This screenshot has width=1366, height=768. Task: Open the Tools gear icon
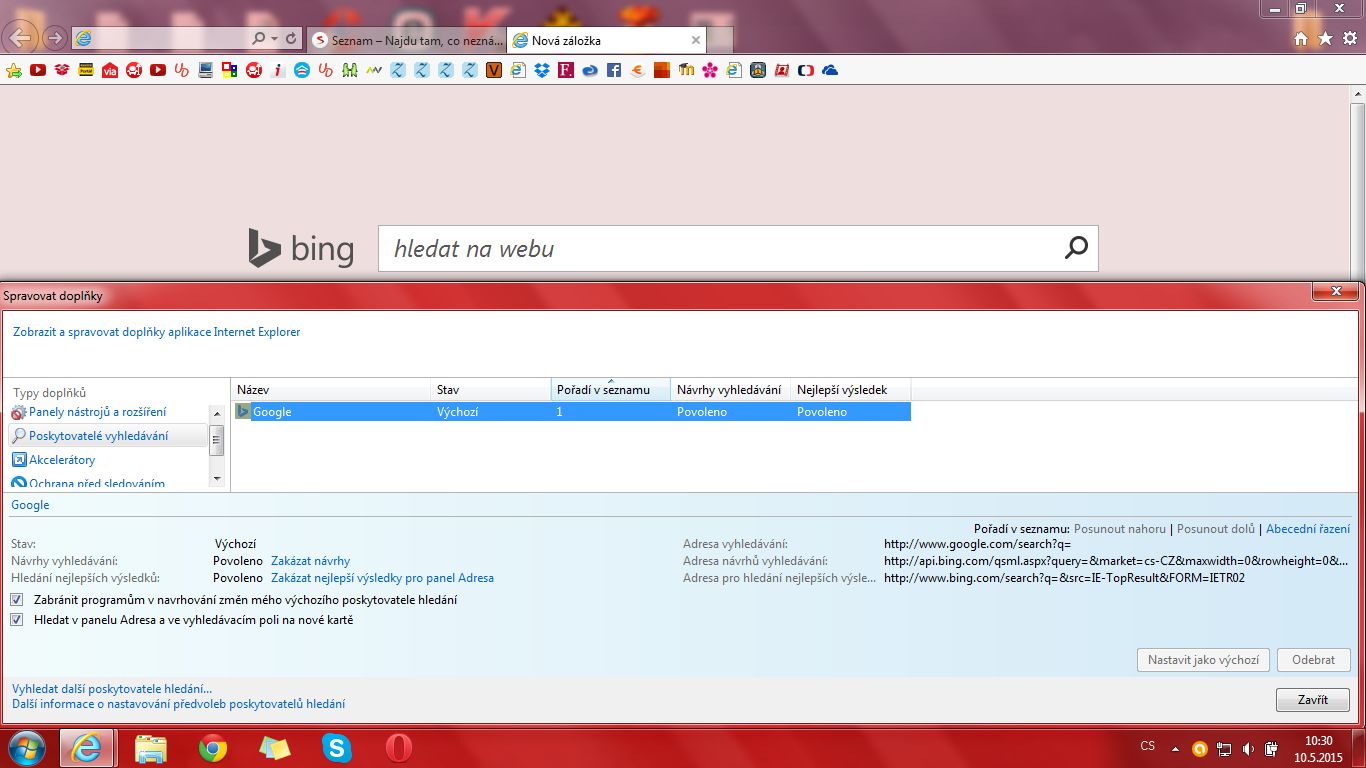pyautogui.click(x=1349, y=39)
